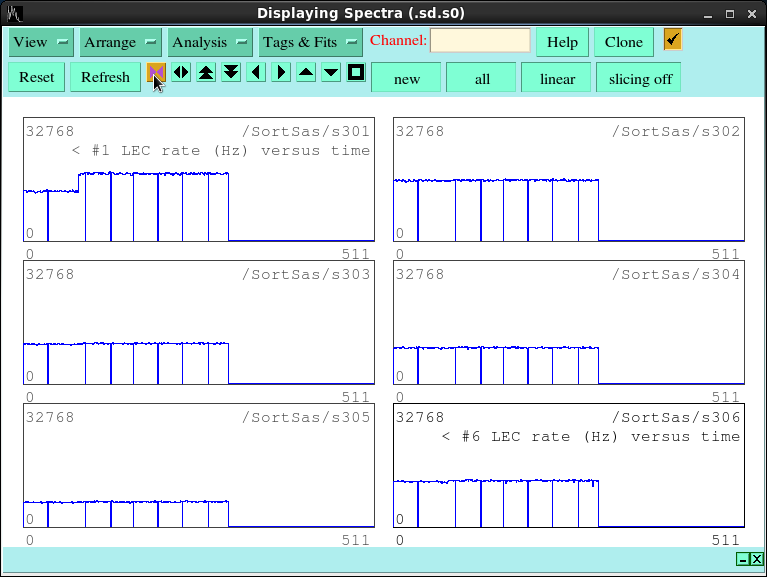Image resolution: width=767 pixels, height=577 pixels.
Task: Toggle the 'linear' scale button
Action: pyautogui.click(x=557, y=78)
